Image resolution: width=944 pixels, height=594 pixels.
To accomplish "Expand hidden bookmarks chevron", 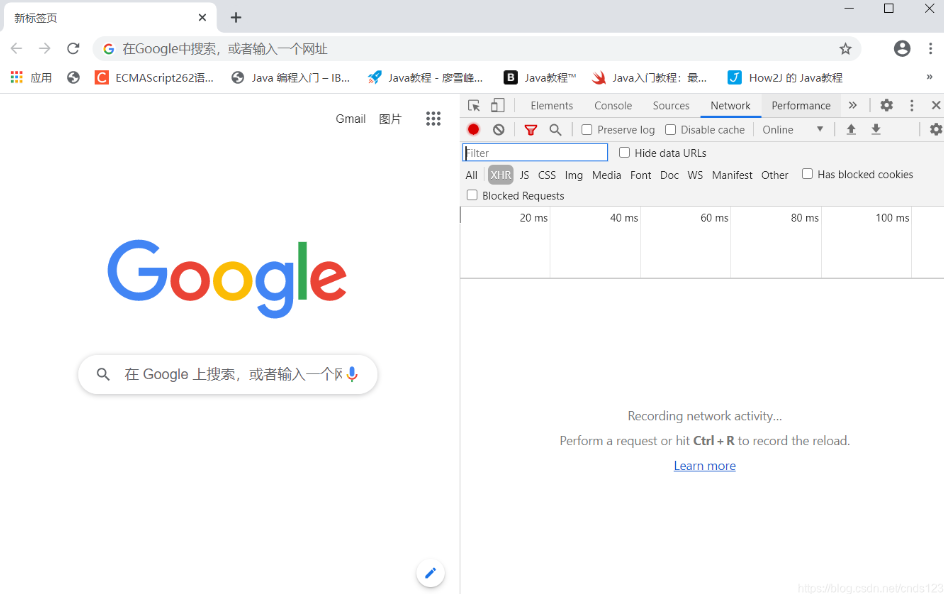I will tap(929, 77).
